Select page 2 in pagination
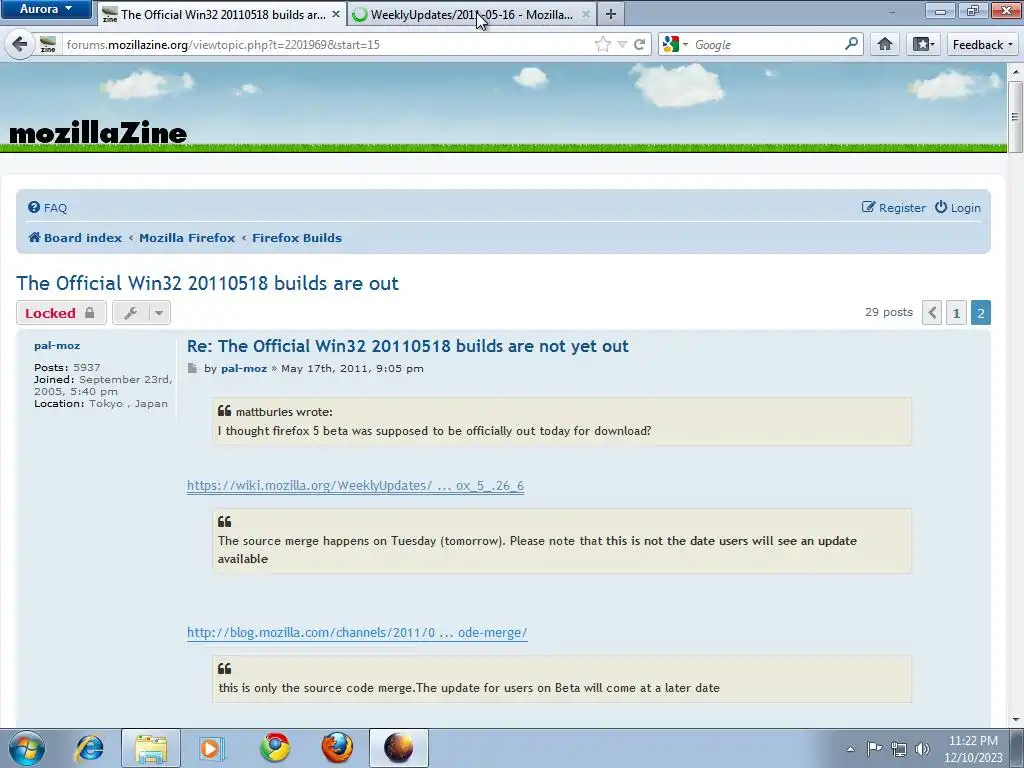Screen dimensions: 1024x768 [980, 313]
